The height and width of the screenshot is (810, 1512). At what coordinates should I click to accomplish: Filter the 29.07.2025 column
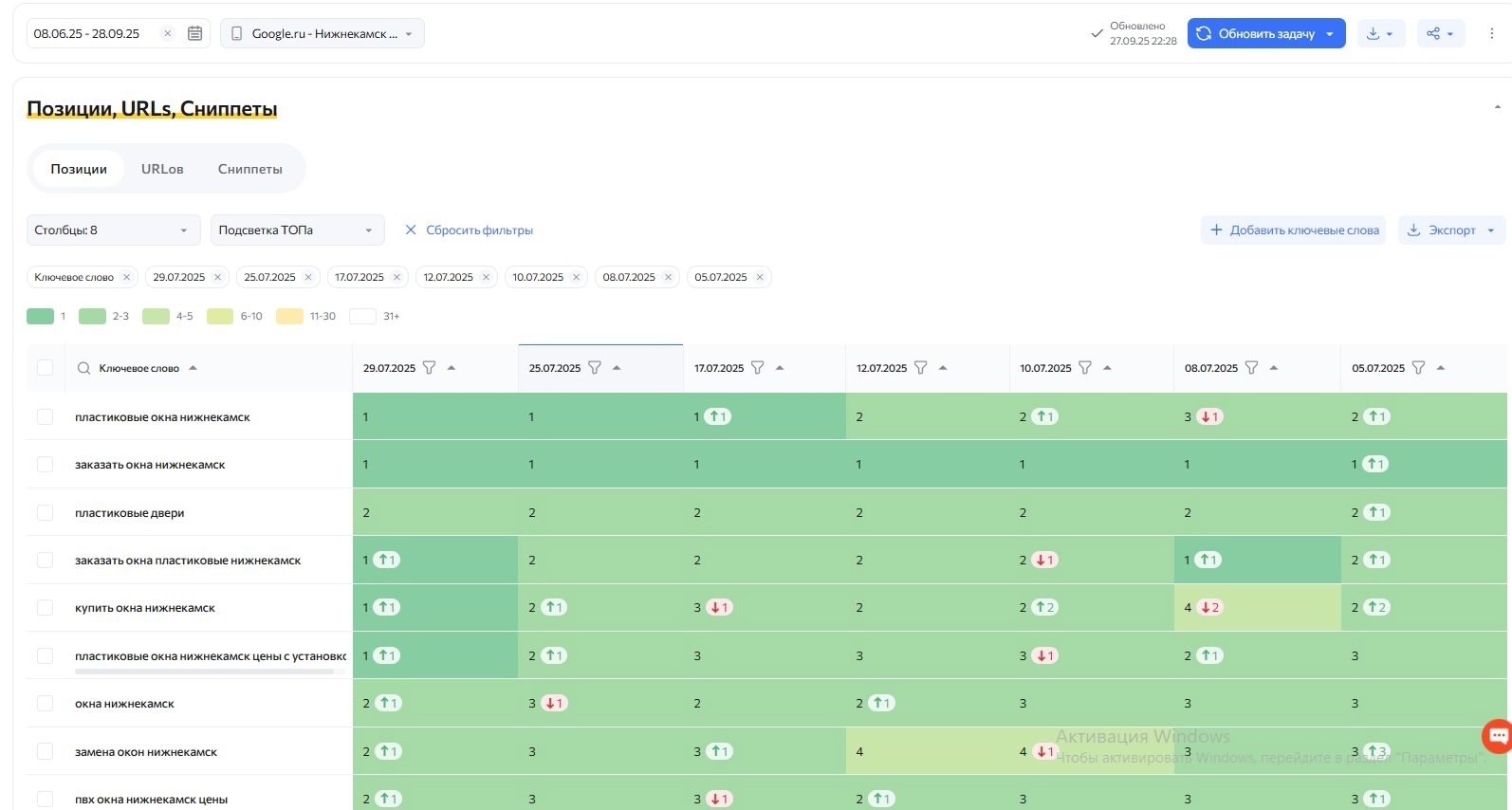[429, 368]
